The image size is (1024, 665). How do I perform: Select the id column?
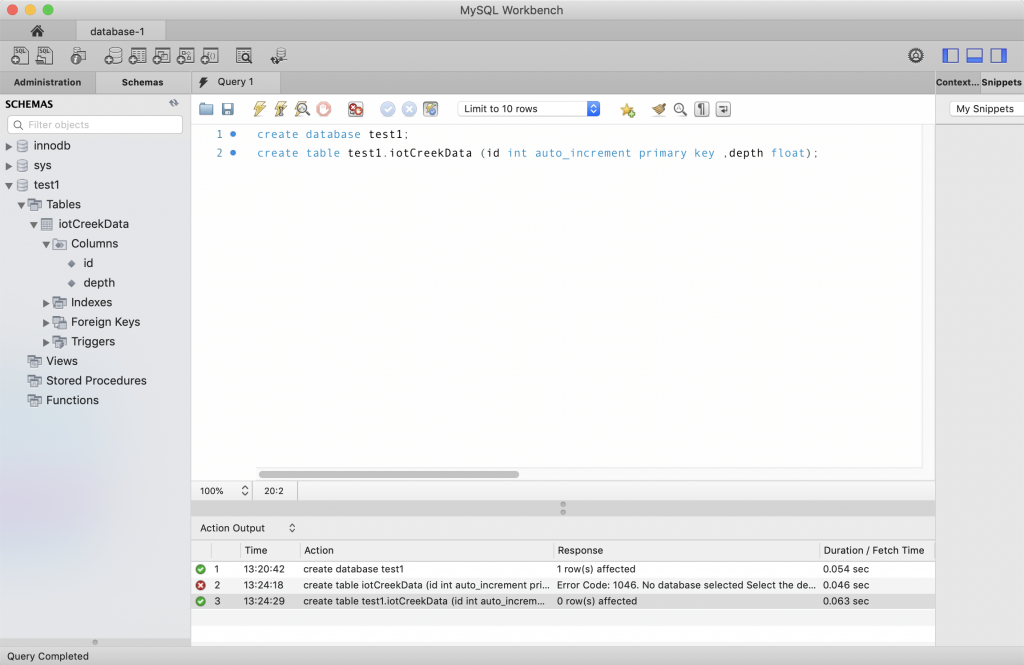[x=88, y=263]
